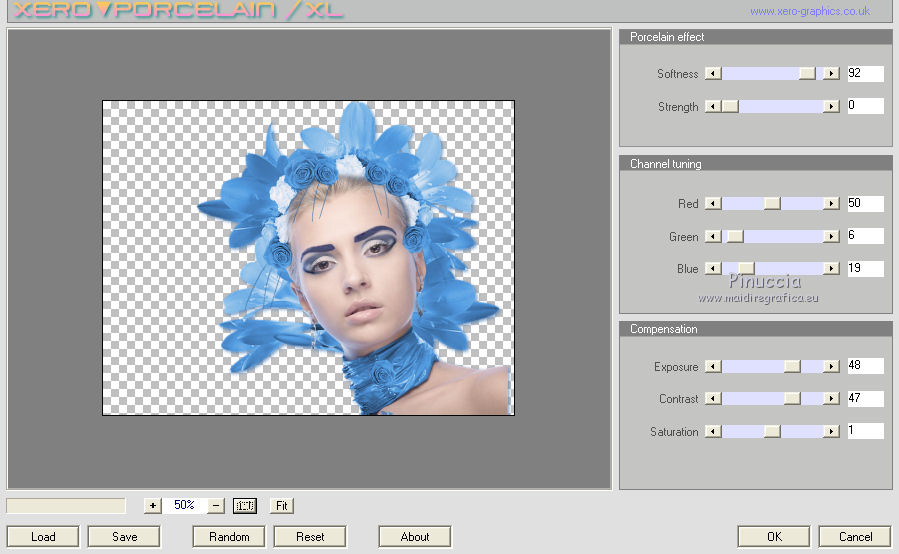Increase Blue channel with right arrow

click(830, 269)
